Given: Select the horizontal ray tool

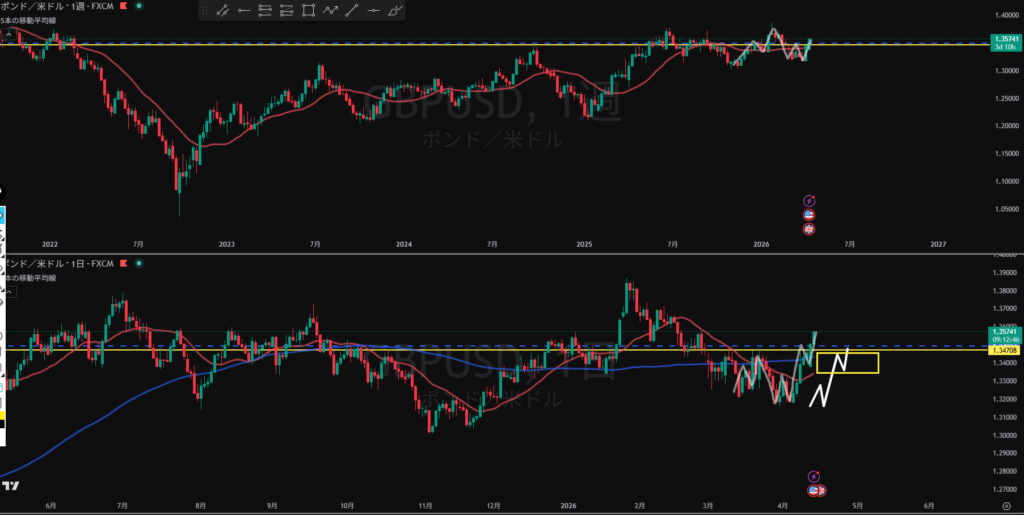Looking at the screenshot, I should [244, 11].
